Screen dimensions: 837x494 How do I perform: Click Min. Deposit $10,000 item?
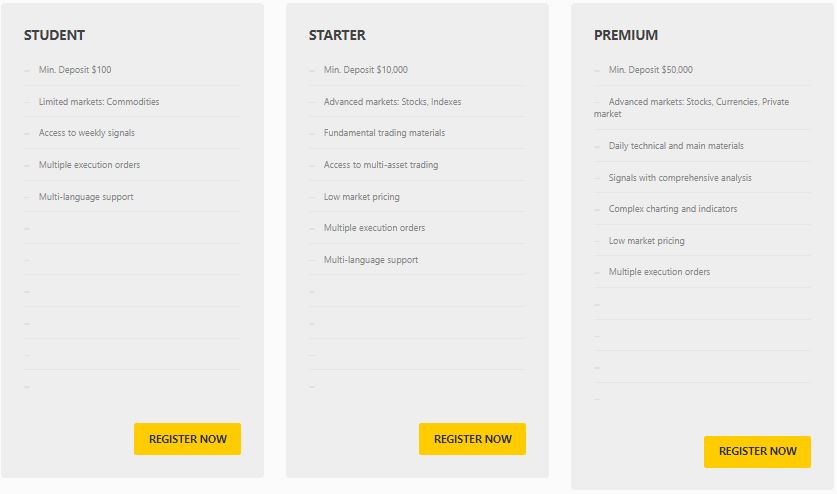point(366,70)
